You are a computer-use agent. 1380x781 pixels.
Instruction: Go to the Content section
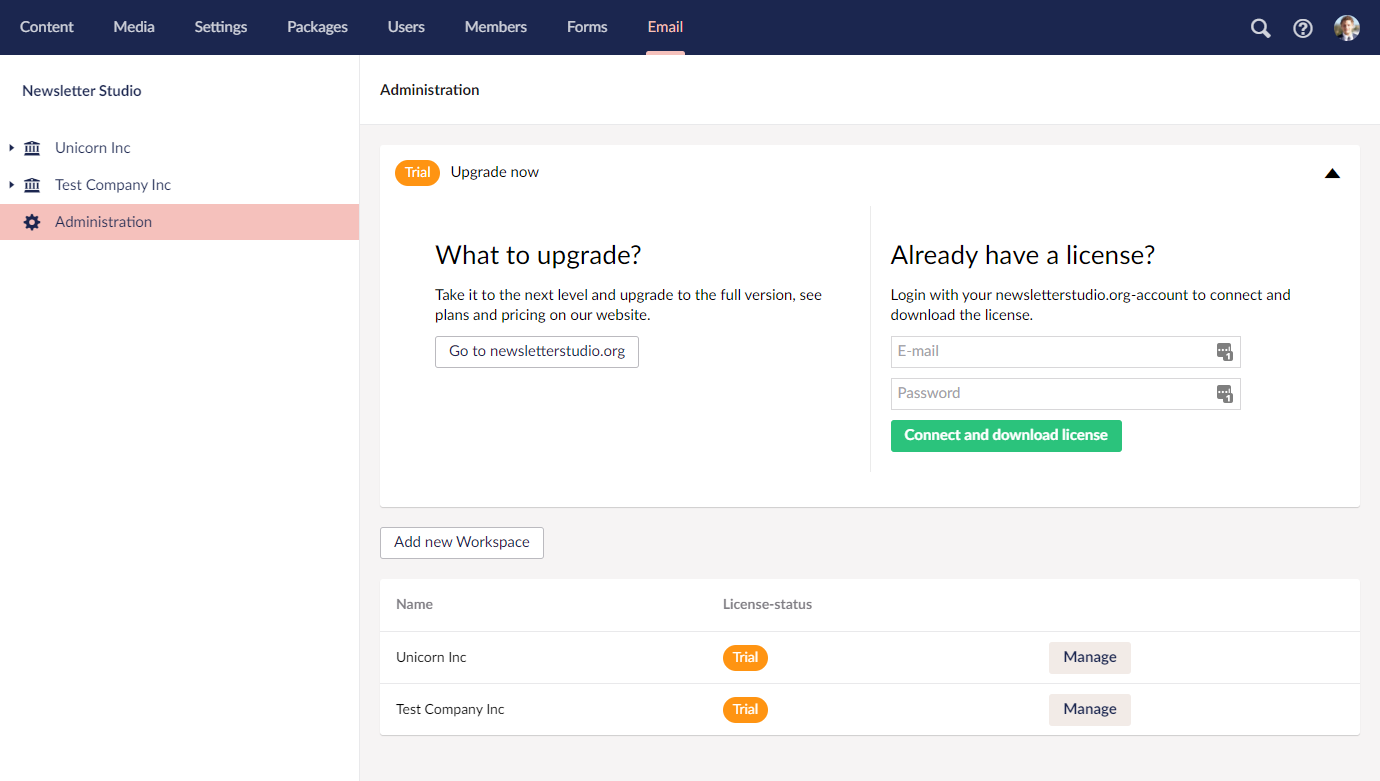[x=47, y=27]
